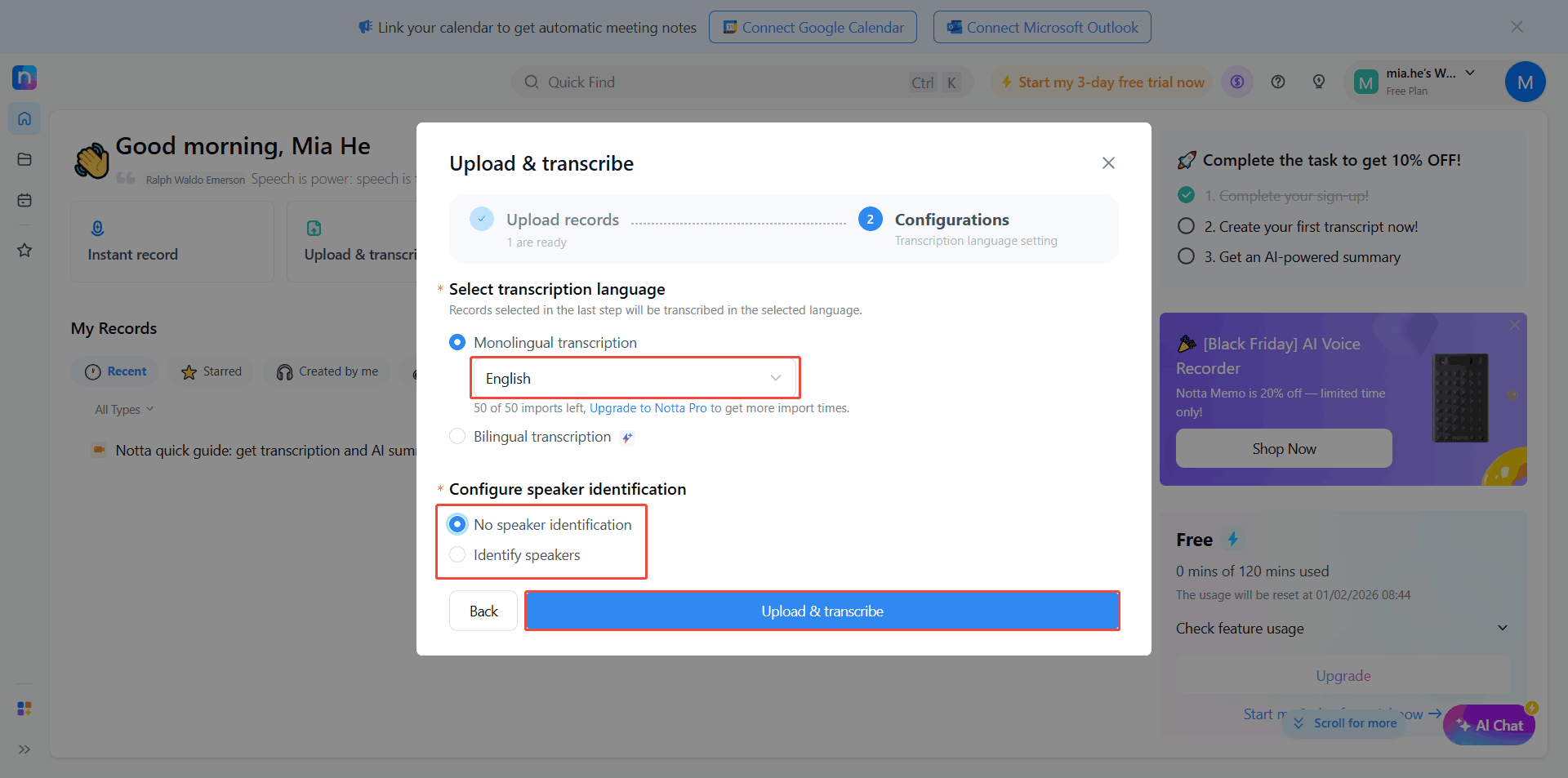Open the referral dollar icon near top right
1568x778 pixels.
coord(1236,82)
